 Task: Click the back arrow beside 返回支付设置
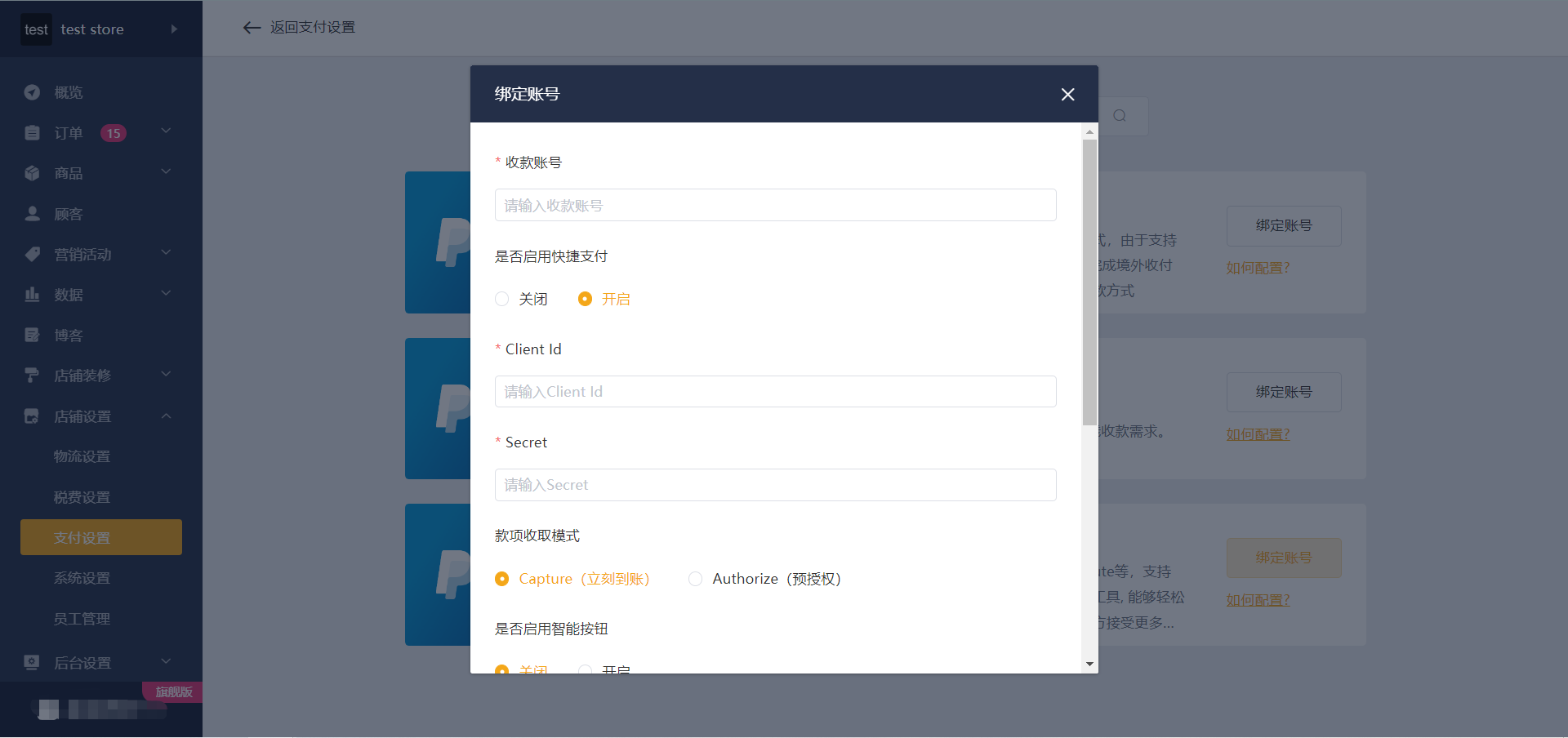pos(252,28)
